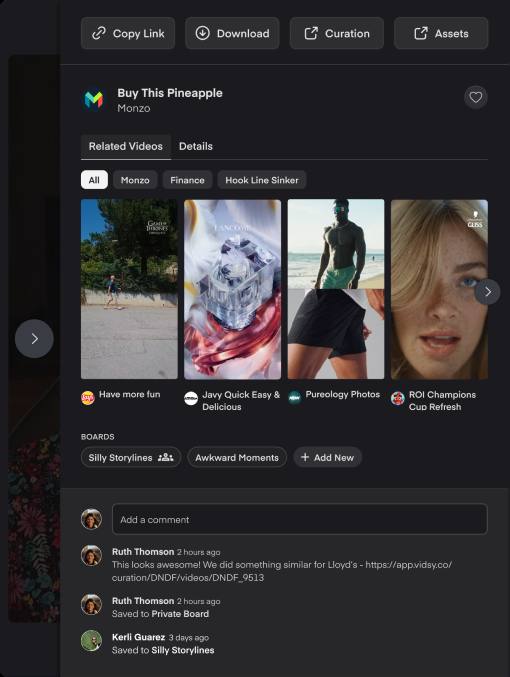Click the Kerli Guarez name
The width and height of the screenshot is (510, 677).
[x=138, y=637]
